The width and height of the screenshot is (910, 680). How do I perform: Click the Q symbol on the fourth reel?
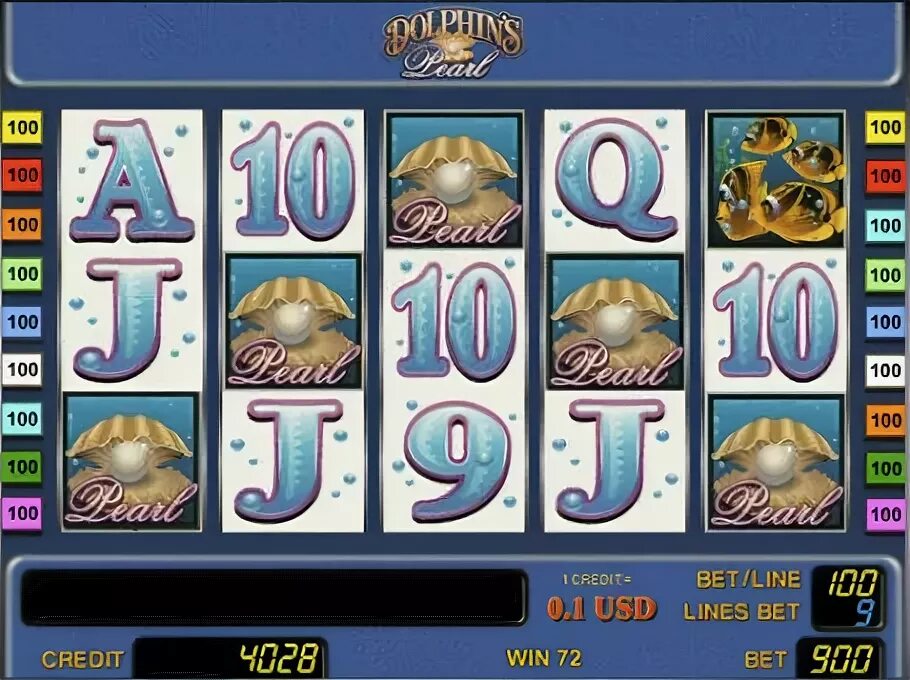point(615,180)
